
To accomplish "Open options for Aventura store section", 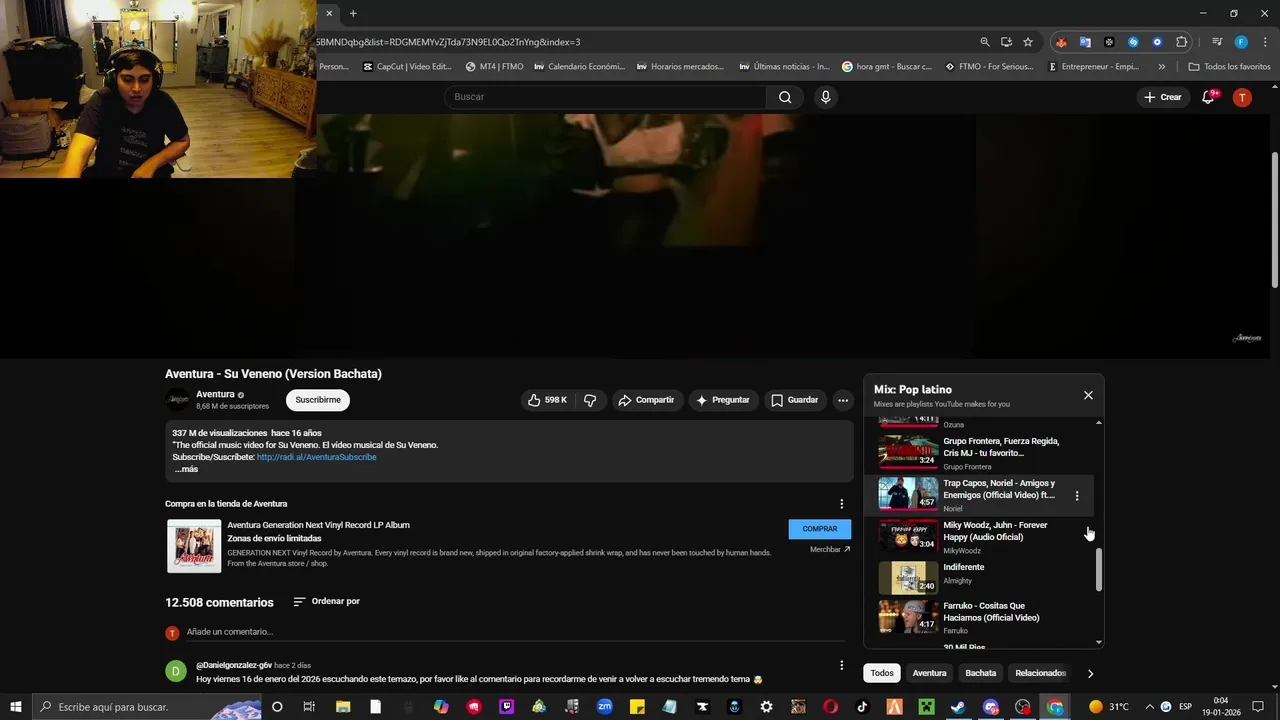I will [x=841, y=504].
